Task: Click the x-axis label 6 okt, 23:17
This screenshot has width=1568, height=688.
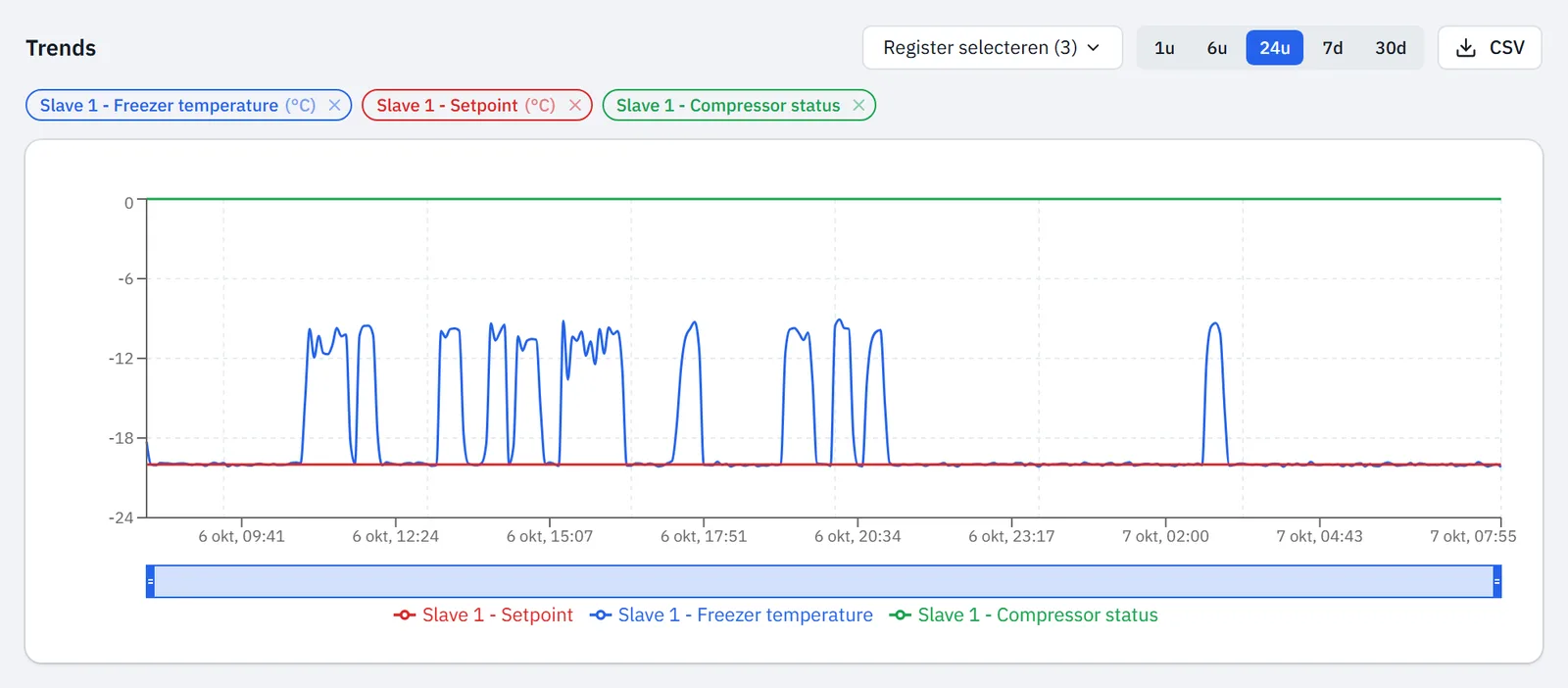Action: click(1011, 536)
